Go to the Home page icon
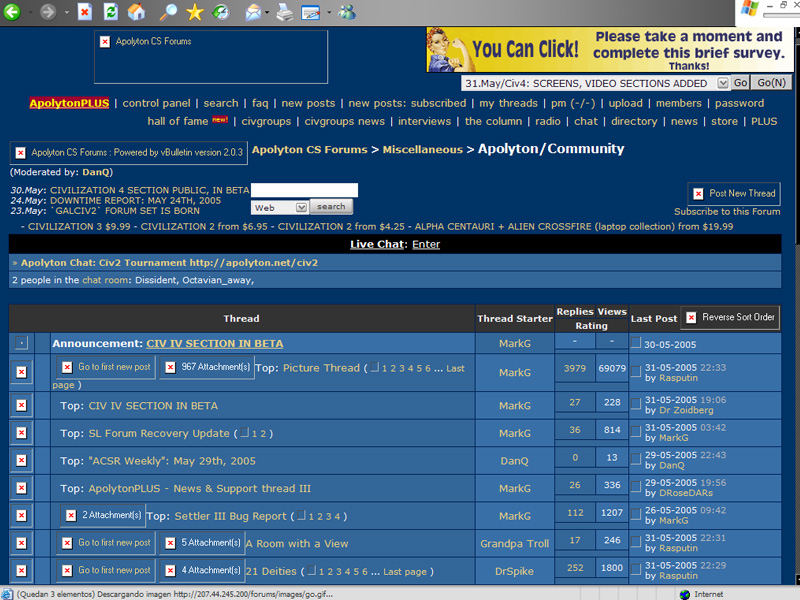Screen dimensions: 800x600 (x=137, y=12)
